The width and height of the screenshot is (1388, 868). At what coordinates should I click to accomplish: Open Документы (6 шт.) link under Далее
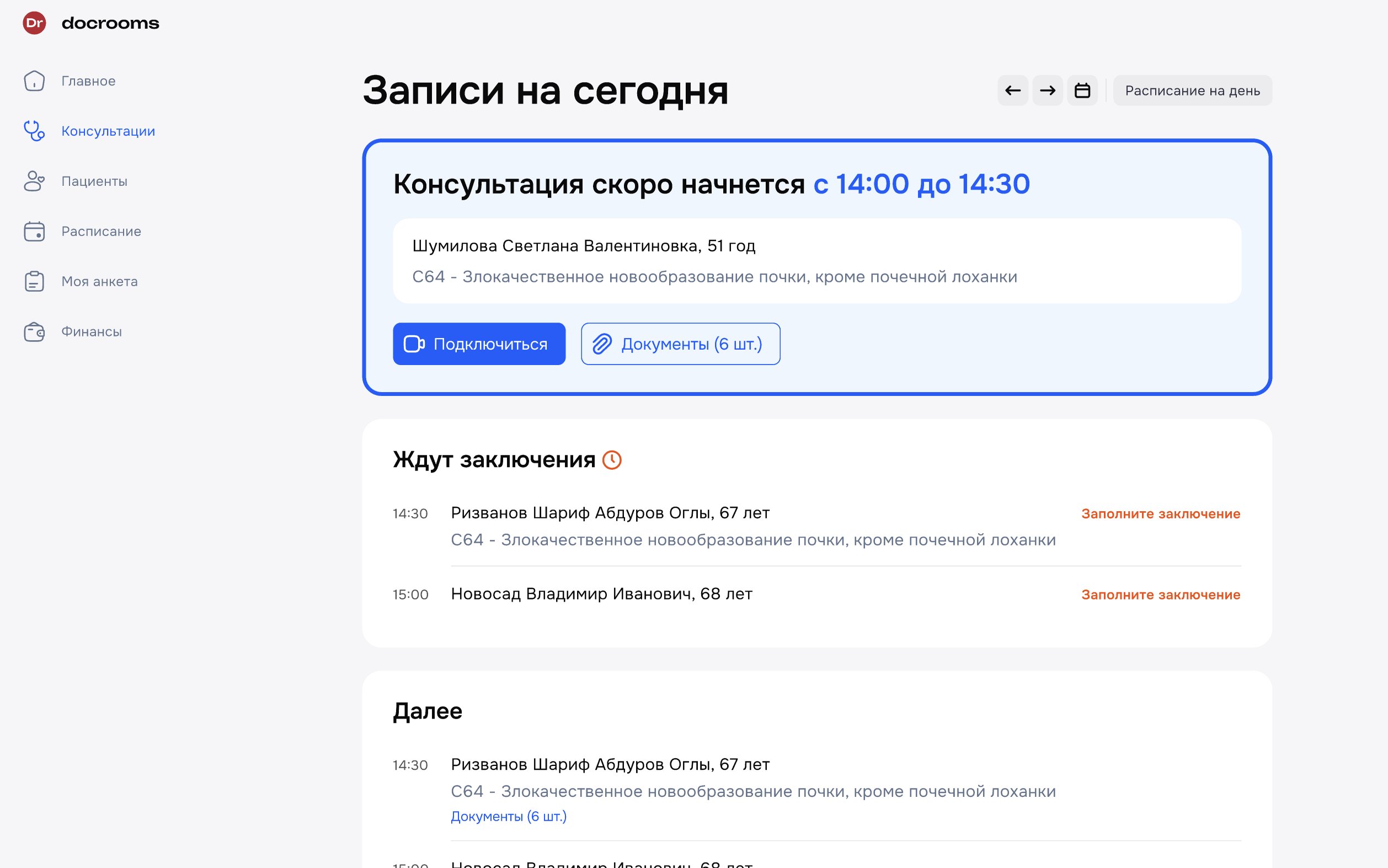click(508, 816)
